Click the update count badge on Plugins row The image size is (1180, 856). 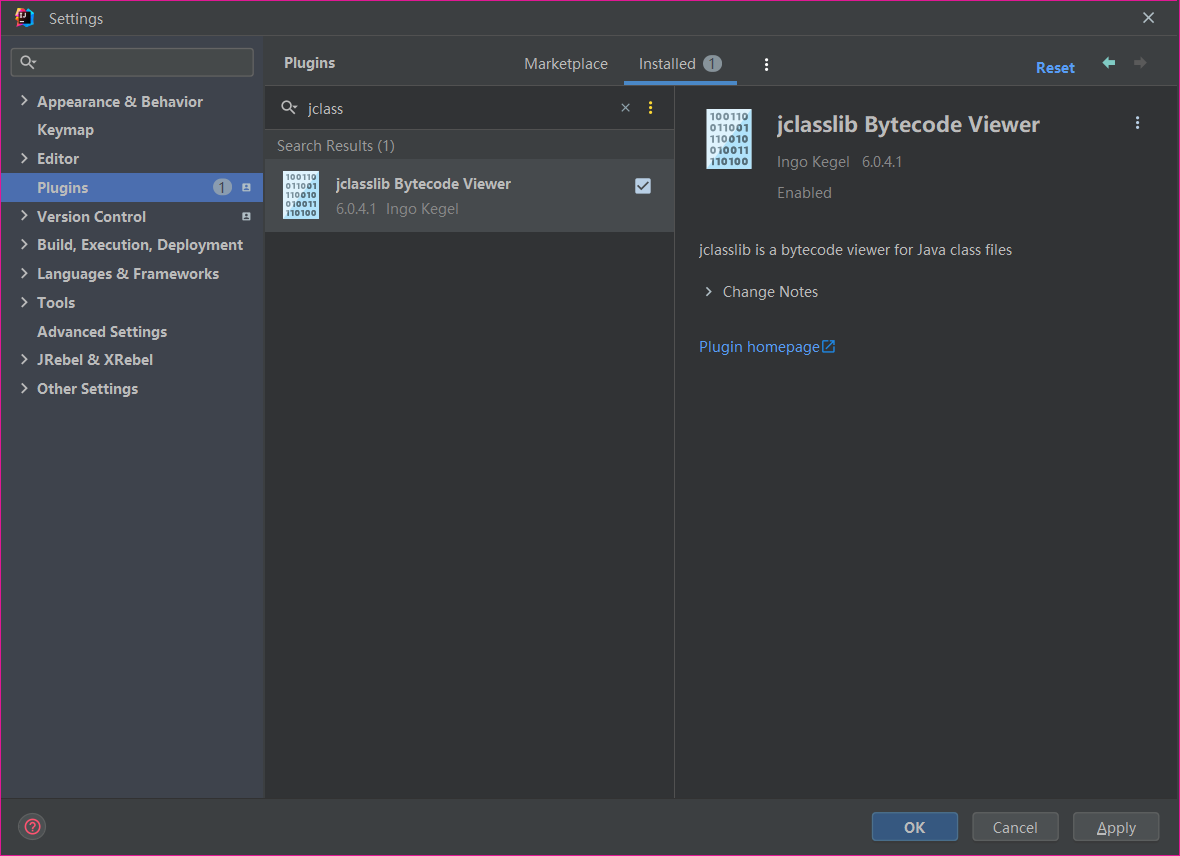point(222,187)
